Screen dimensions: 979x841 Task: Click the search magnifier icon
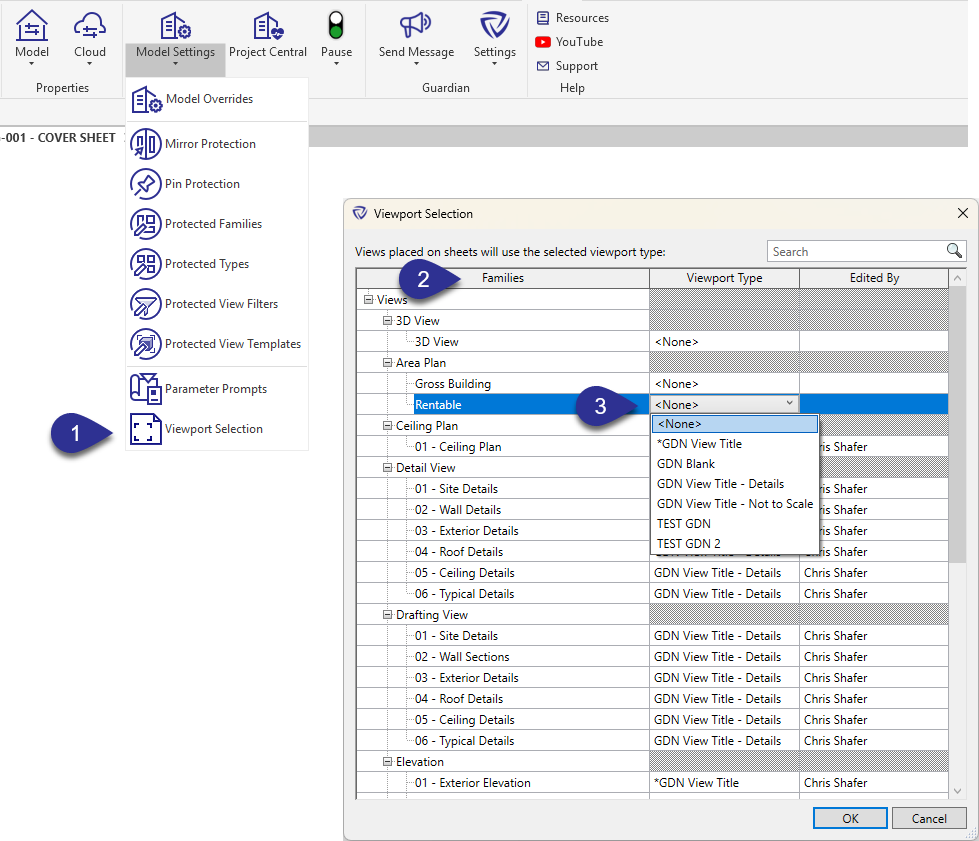(x=954, y=251)
